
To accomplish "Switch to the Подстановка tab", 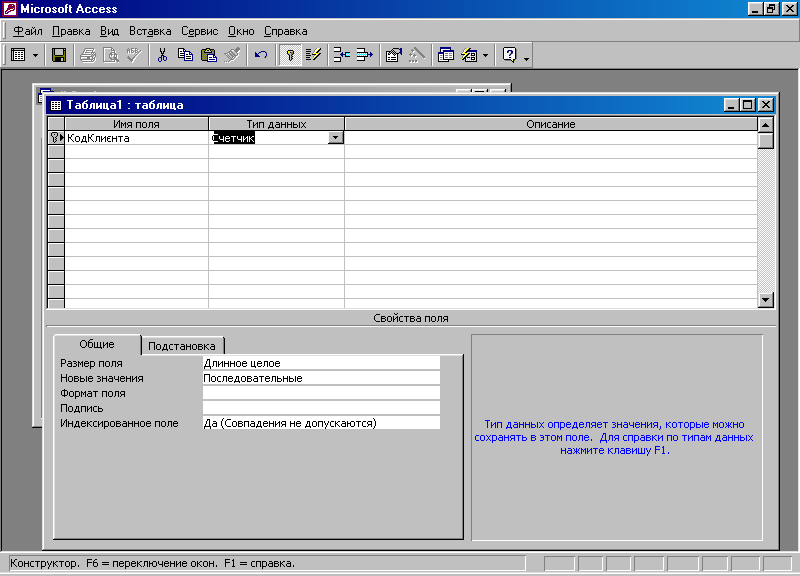I will pyautogui.click(x=182, y=346).
